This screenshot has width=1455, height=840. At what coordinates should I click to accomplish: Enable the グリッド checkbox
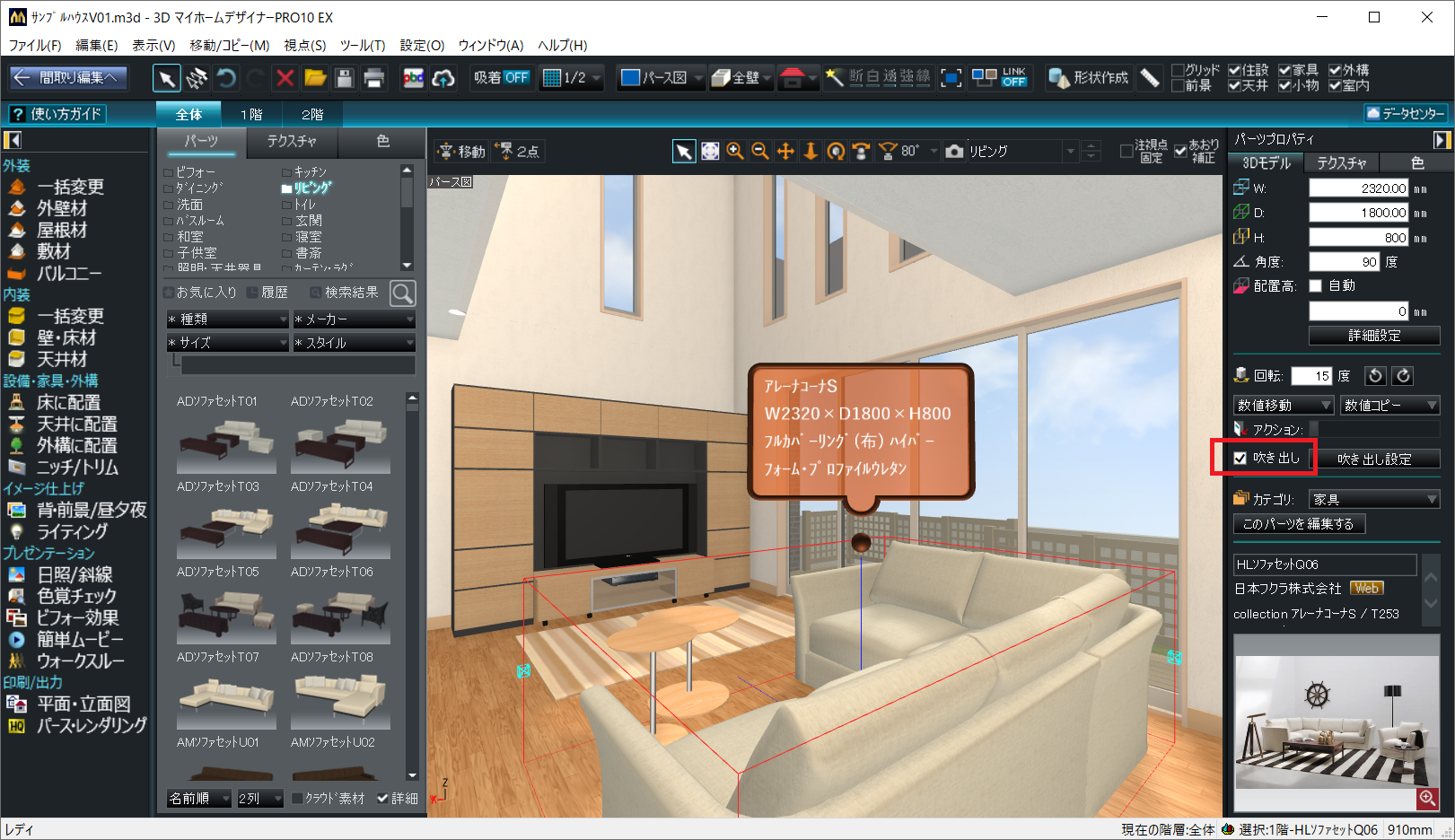click(1179, 70)
